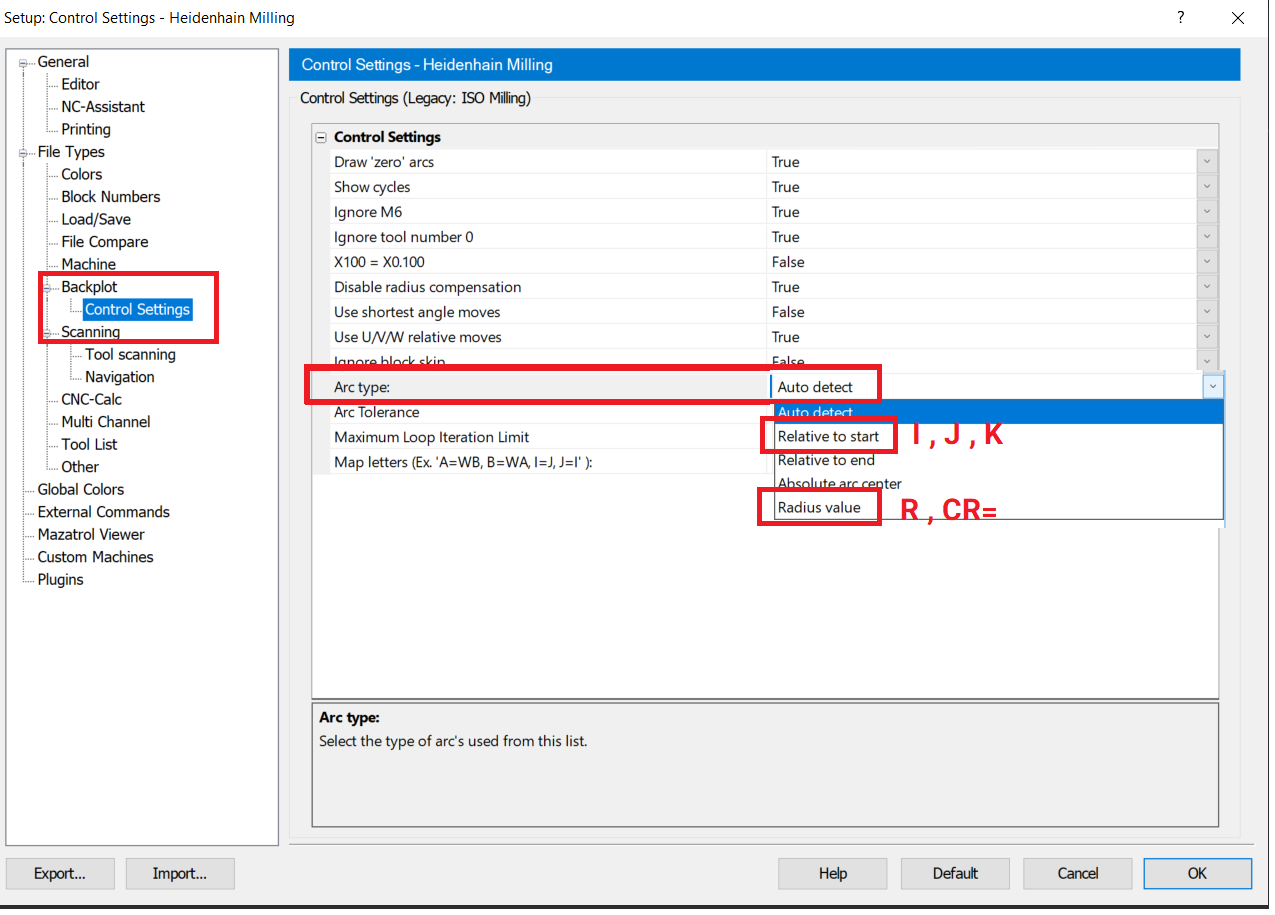Collapse the General tree node expander

click(x=23, y=63)
